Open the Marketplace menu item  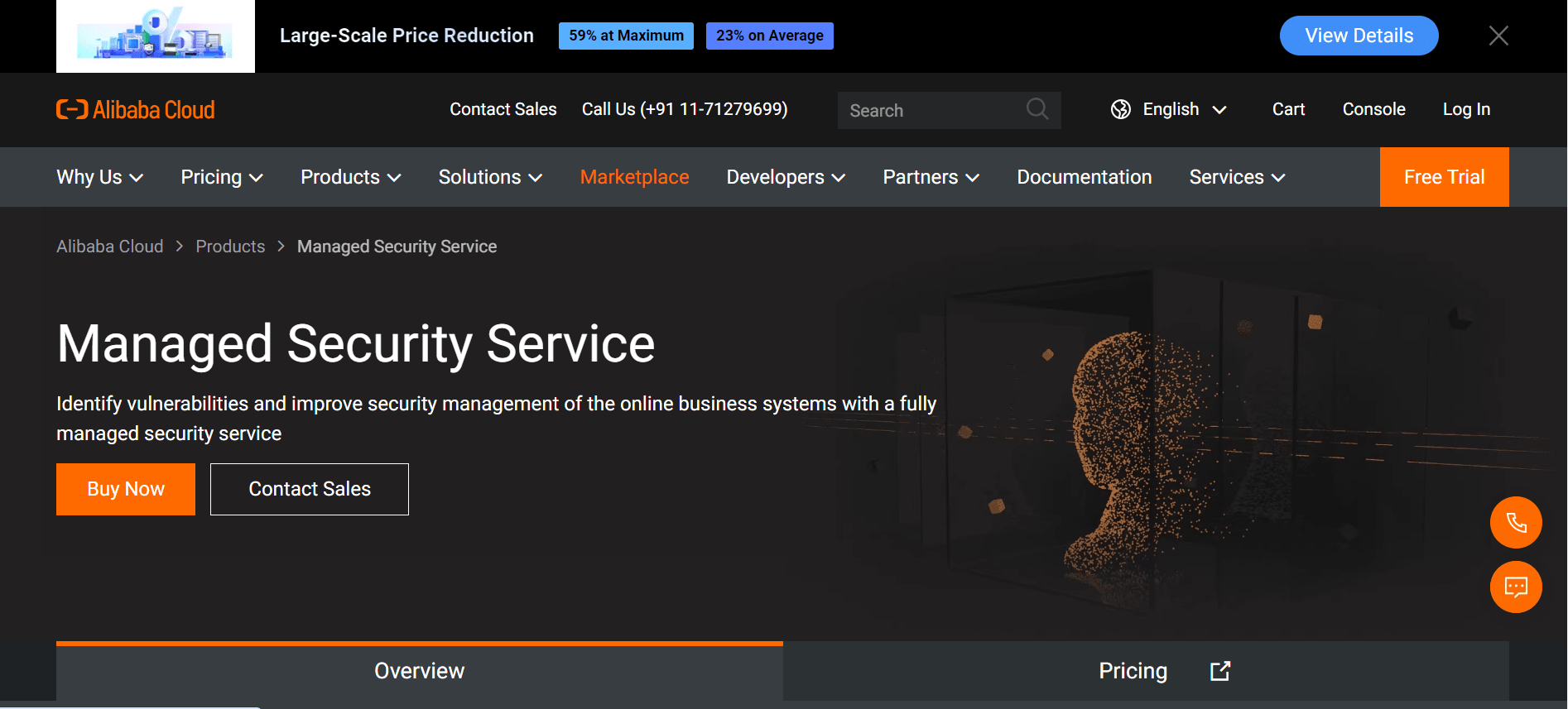click(x=635, y=177)
